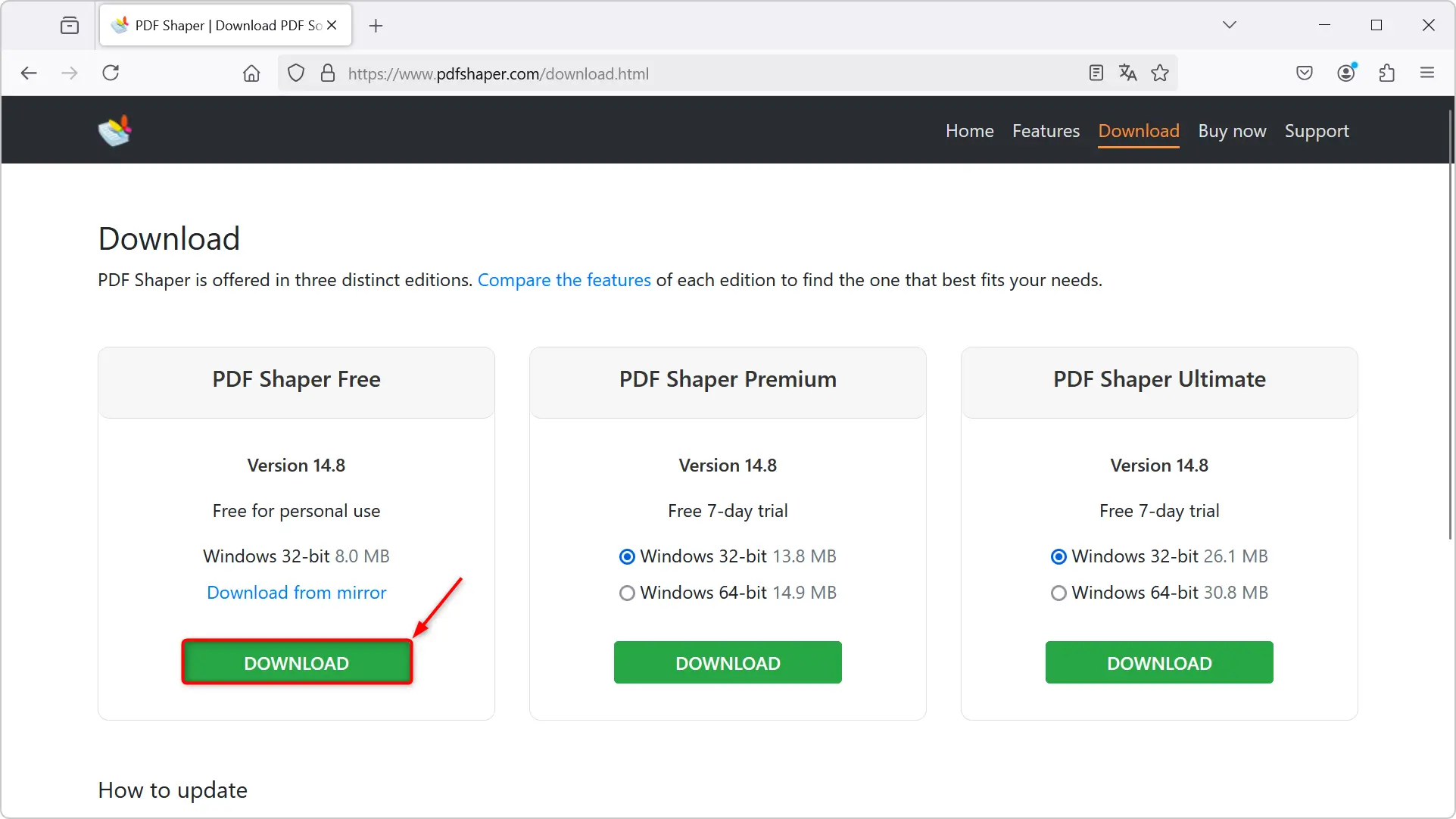
Task: Reload the current page
Action: click(111, 73)
